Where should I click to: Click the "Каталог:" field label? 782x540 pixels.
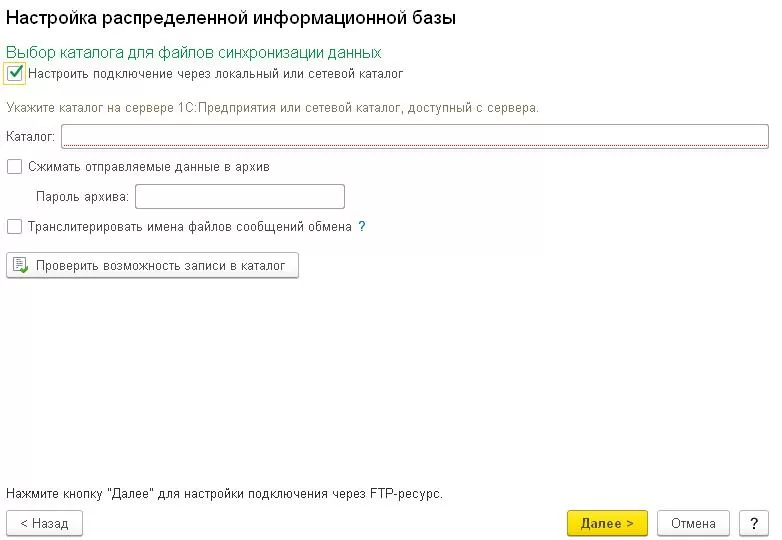click(31, 136)
